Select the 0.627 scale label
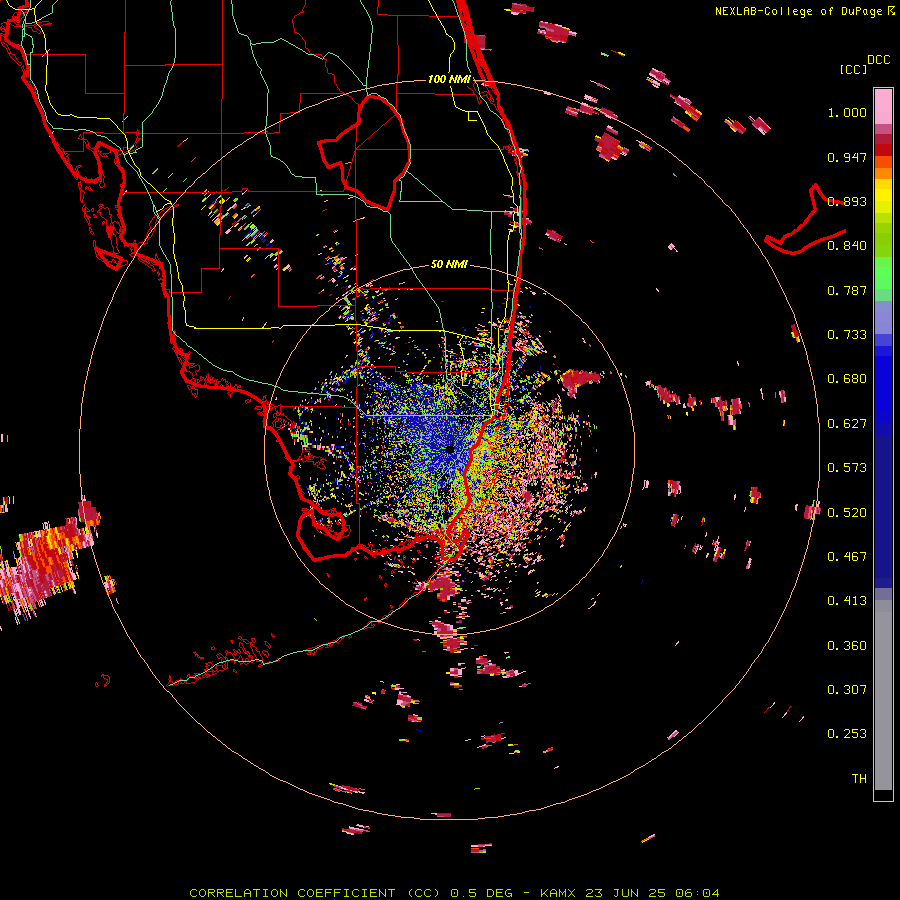Viewport: 900px width, 900px height. coord(847,424)
